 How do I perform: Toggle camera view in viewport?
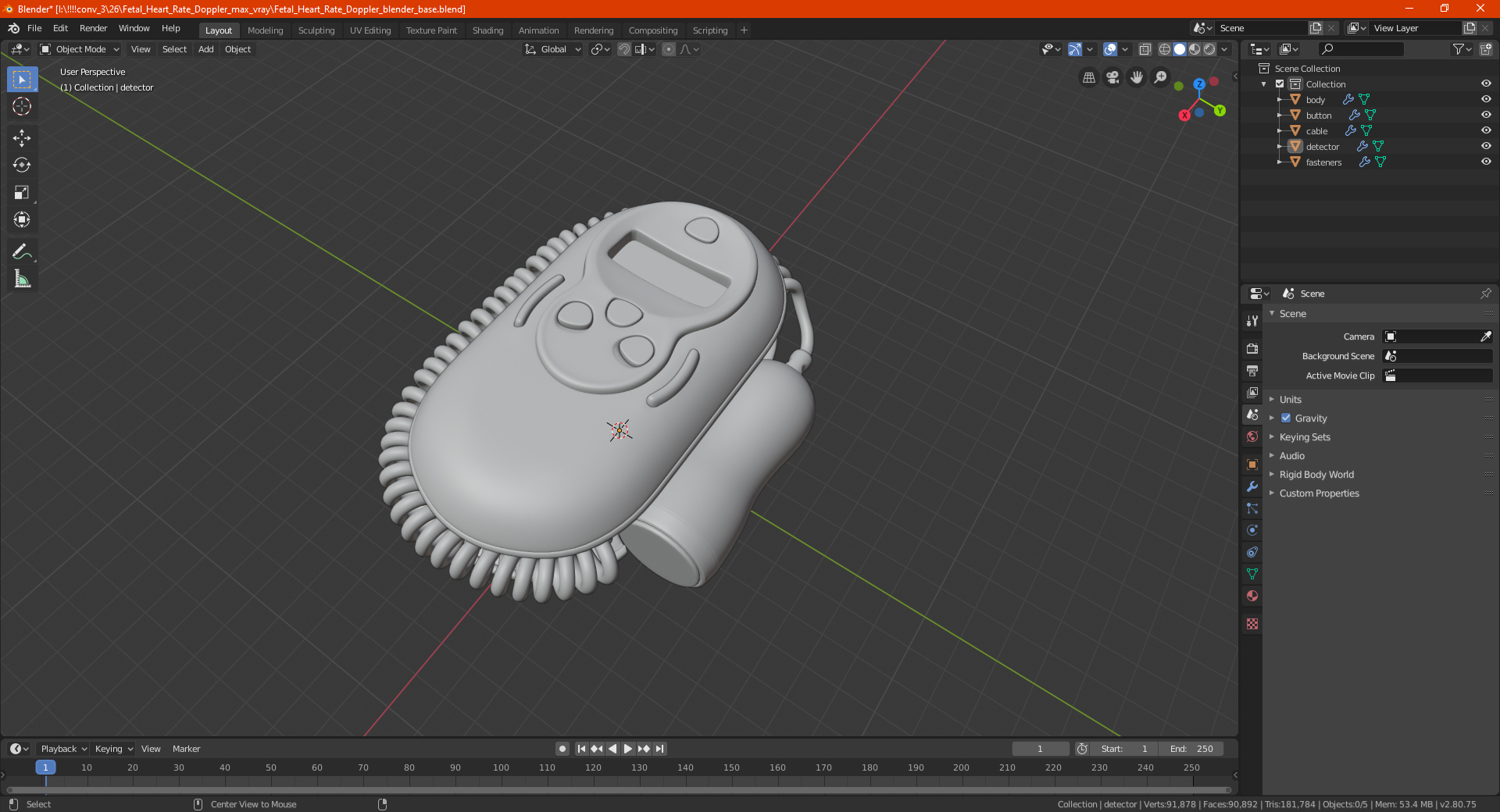click(x=1112, y=77)
